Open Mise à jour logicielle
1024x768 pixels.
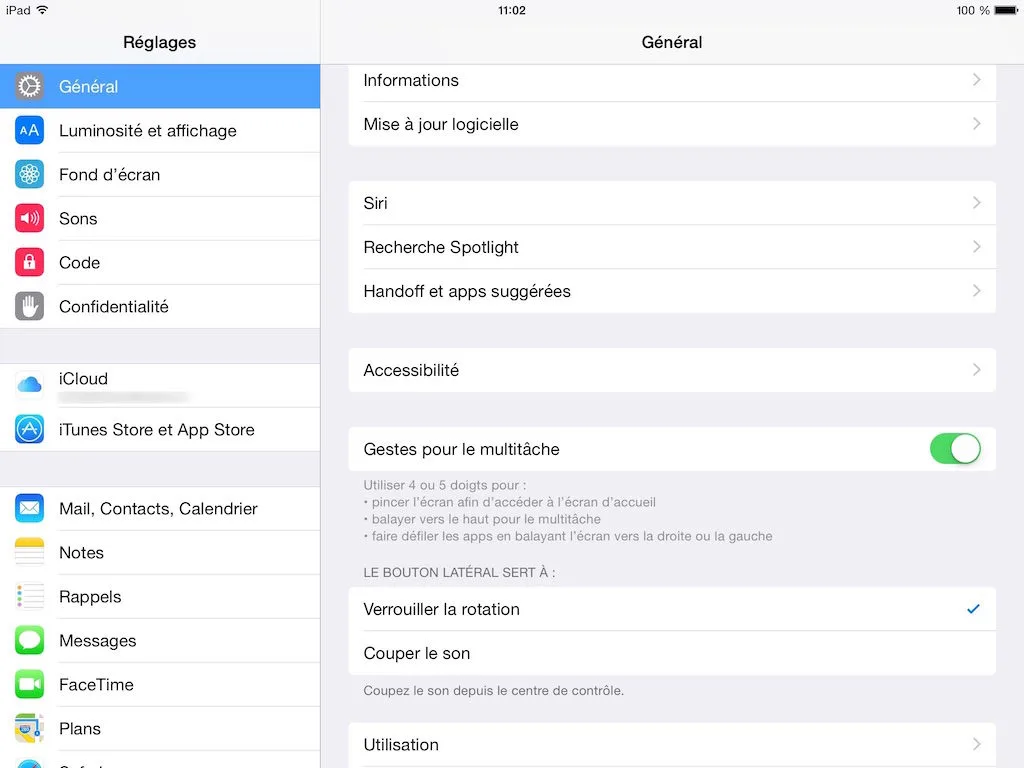pos(672,124)
